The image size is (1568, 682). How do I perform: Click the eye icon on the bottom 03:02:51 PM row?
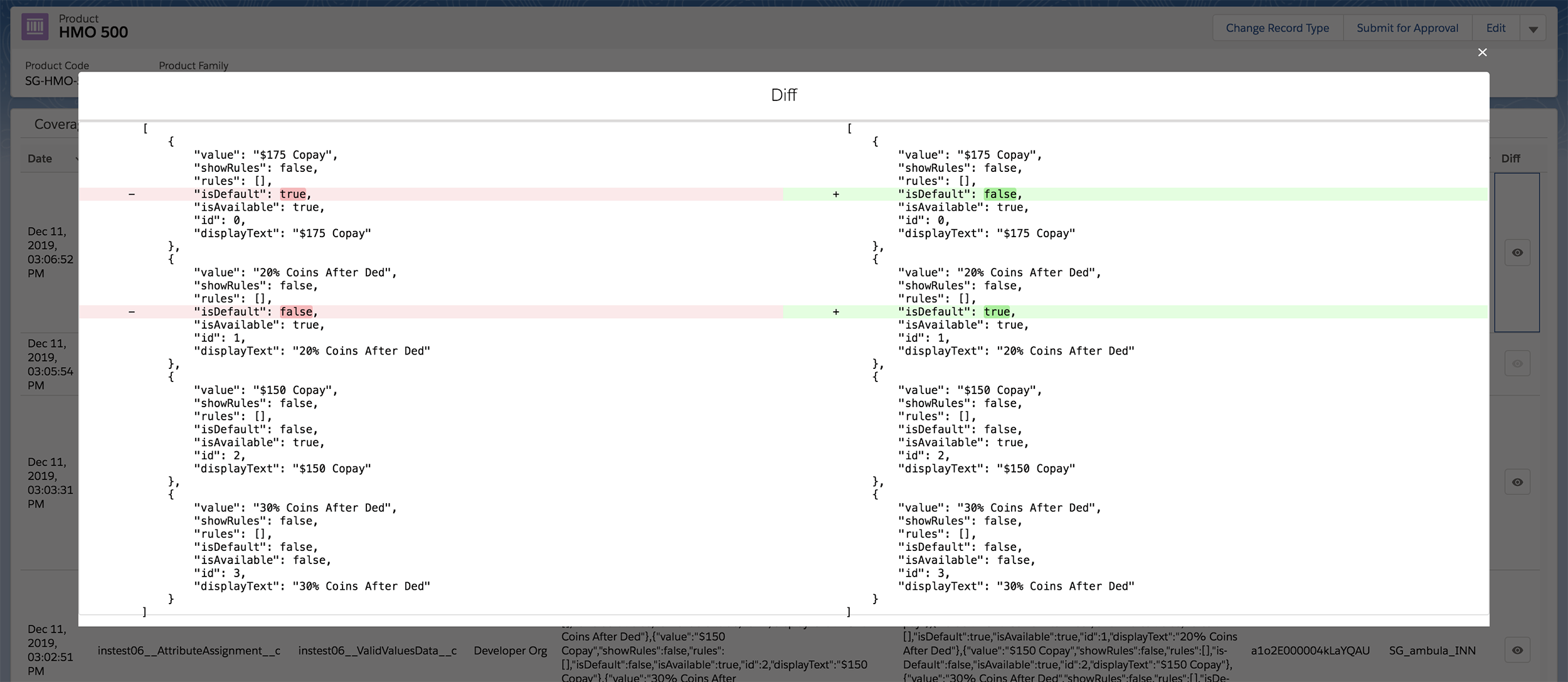point(1518,651)
